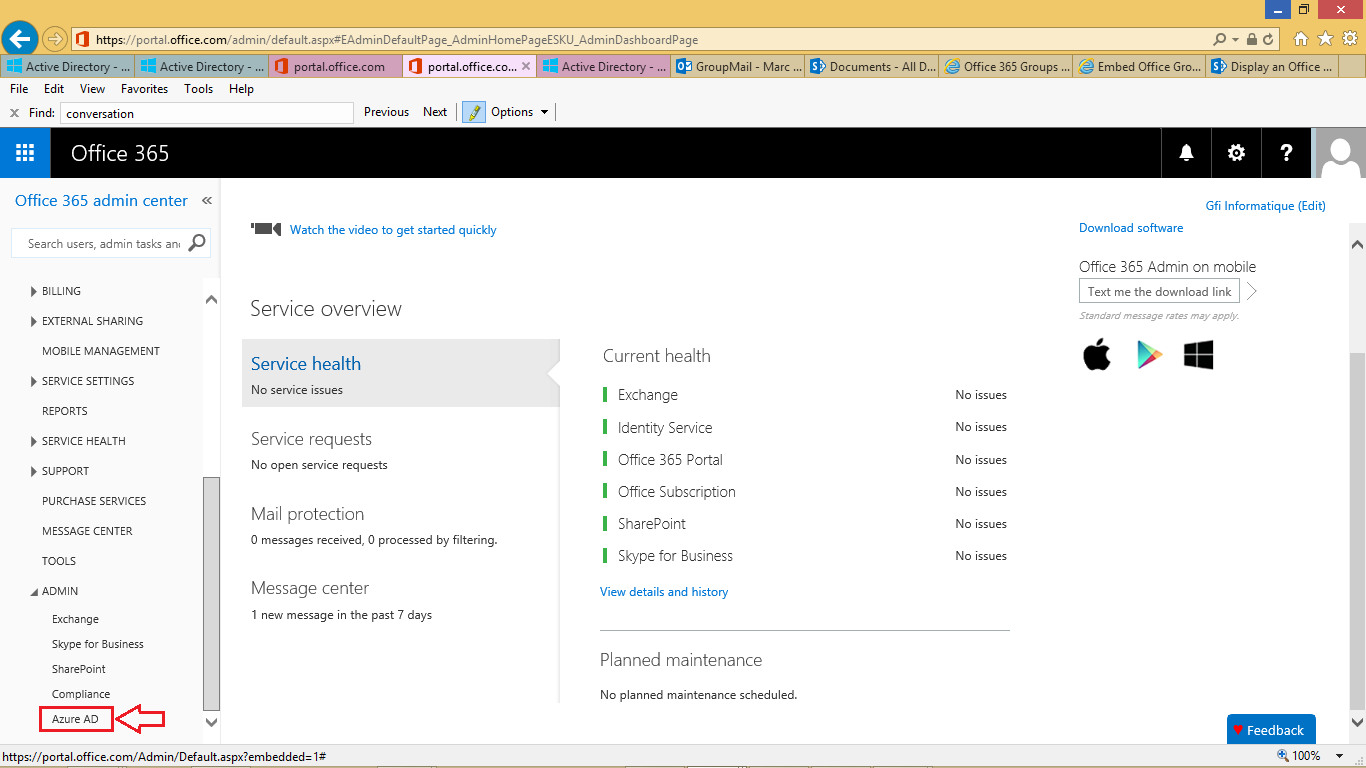The height and width of the screenshot is (768, 1366).
Task: Click the address bar search magnifier
Action: pos(1220,40)
